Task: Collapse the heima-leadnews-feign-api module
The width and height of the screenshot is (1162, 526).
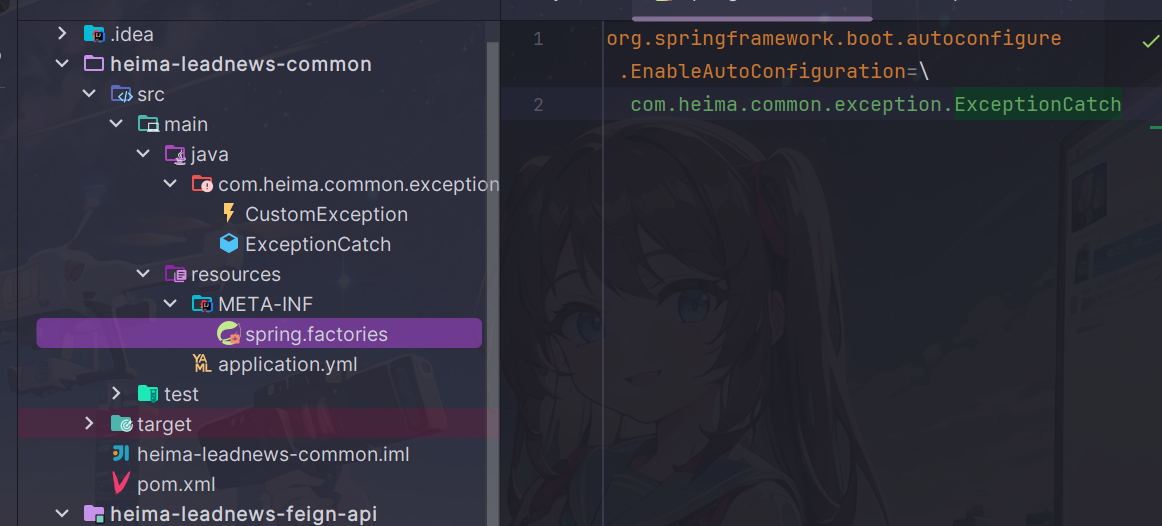Action: coord(63,514)
